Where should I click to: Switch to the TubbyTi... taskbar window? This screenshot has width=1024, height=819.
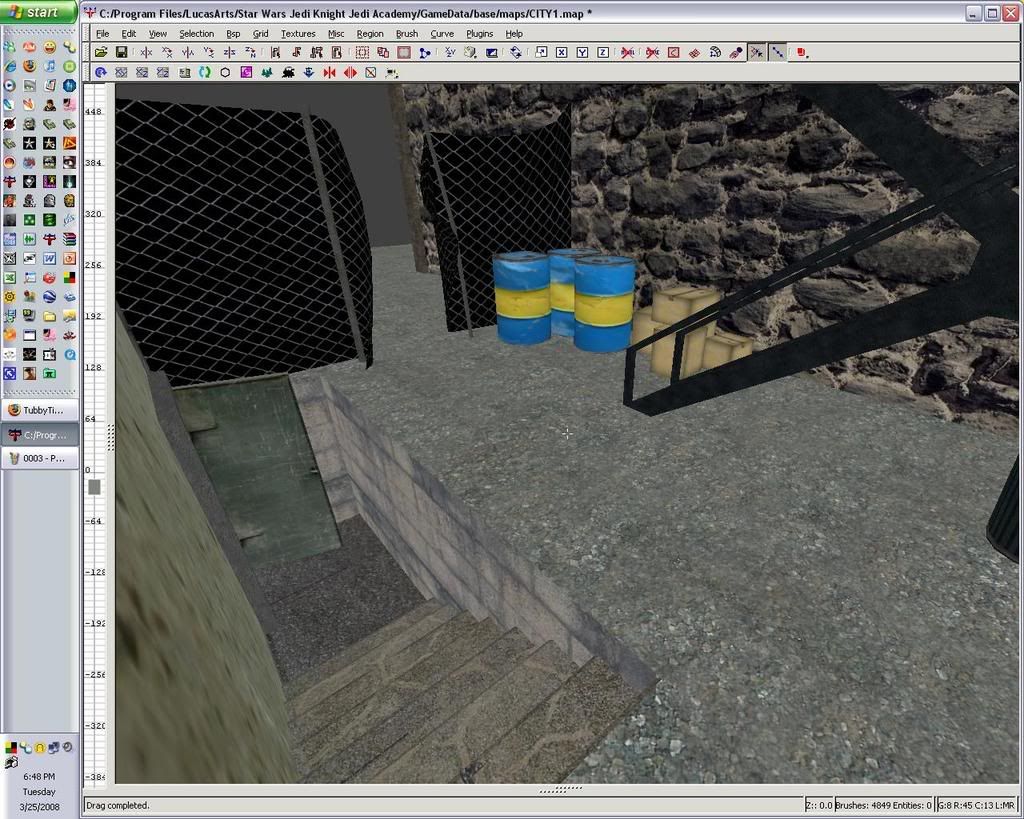40,410
